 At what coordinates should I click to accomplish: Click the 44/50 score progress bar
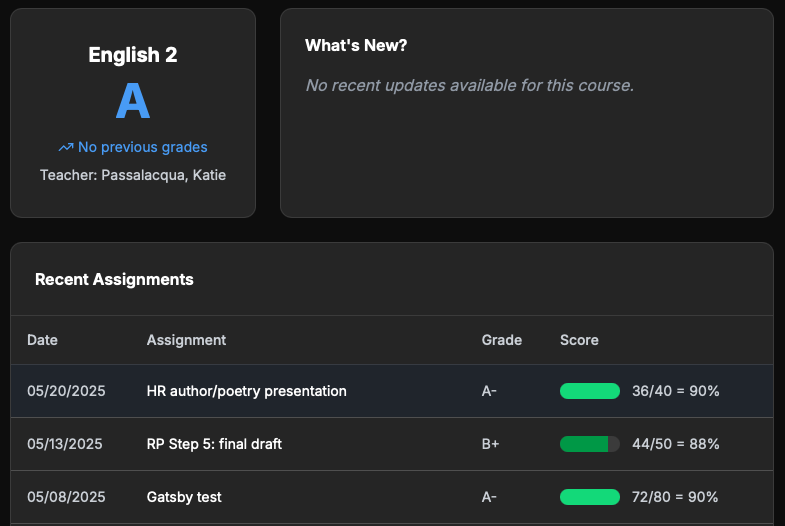click(590, 444)
